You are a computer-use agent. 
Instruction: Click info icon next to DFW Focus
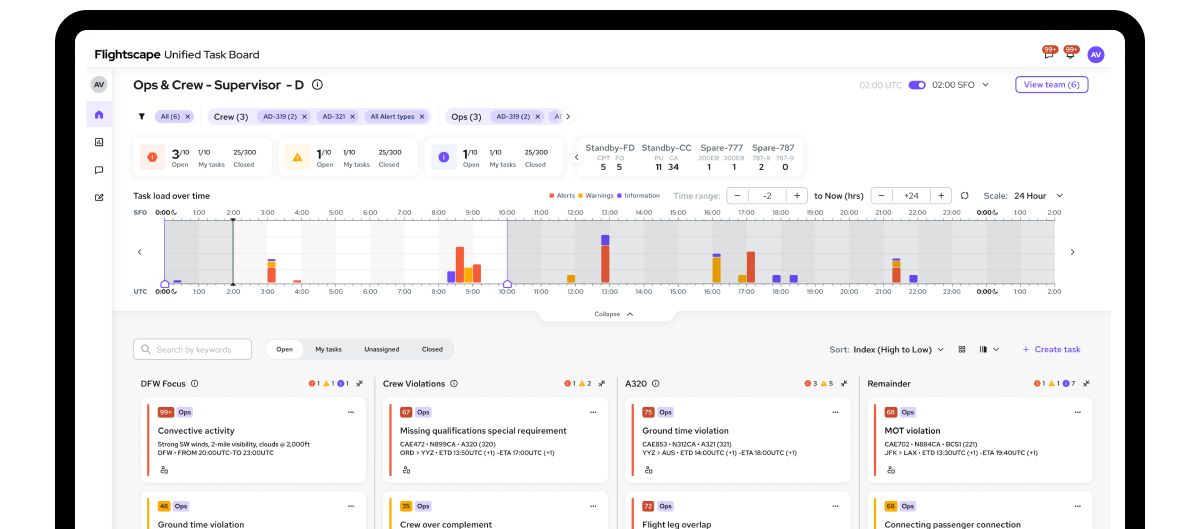coord(195,383)
